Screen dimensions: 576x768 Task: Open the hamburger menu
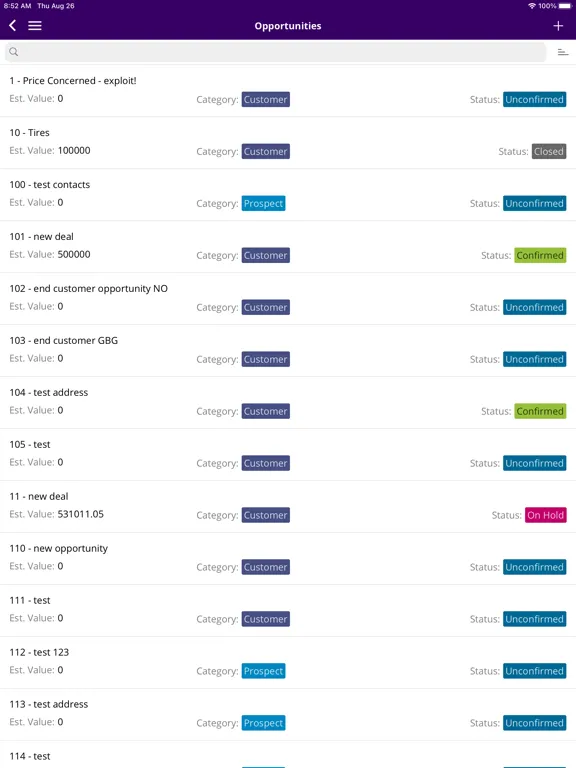click(35, 25)
